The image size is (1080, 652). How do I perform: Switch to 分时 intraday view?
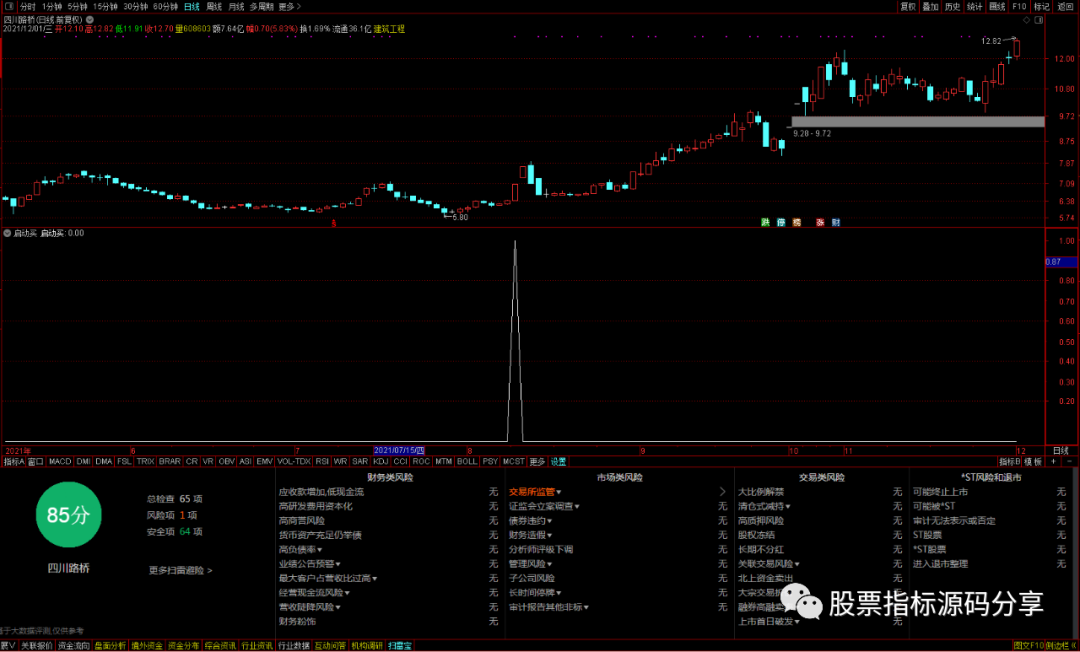pos(28,6)
